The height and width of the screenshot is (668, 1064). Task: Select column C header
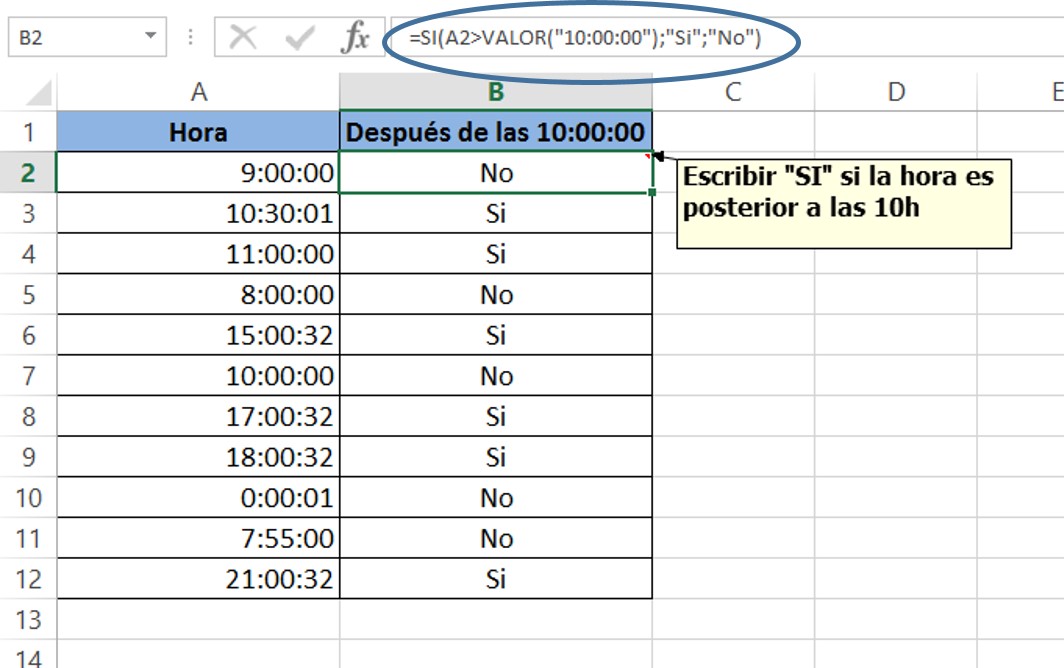coord(733,92)
